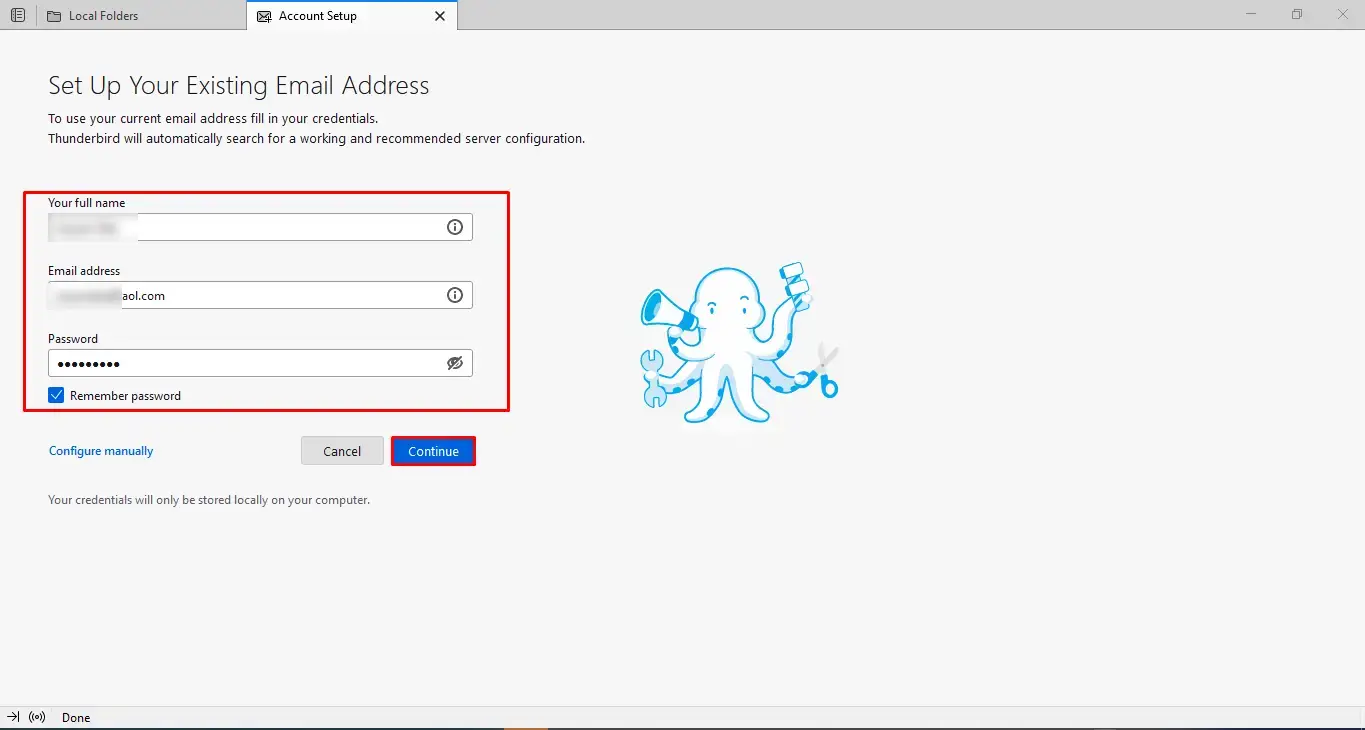Image resolution: width=1365 pixels, height=730 pixels.
Task: Click the folder icon on Local Folders tab
Action: tap(54, 16)
